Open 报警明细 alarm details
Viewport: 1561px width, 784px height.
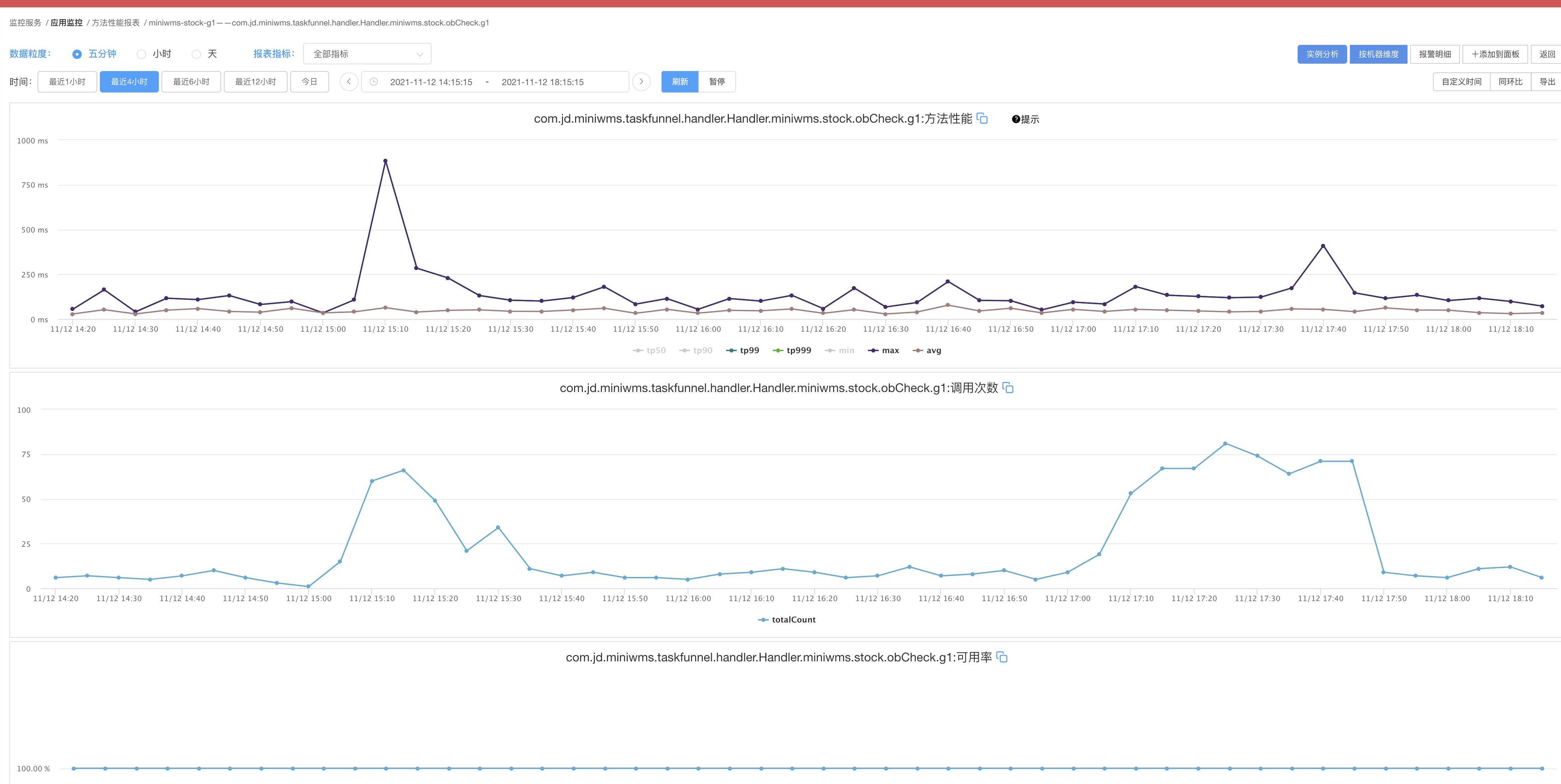(1435, 54)
